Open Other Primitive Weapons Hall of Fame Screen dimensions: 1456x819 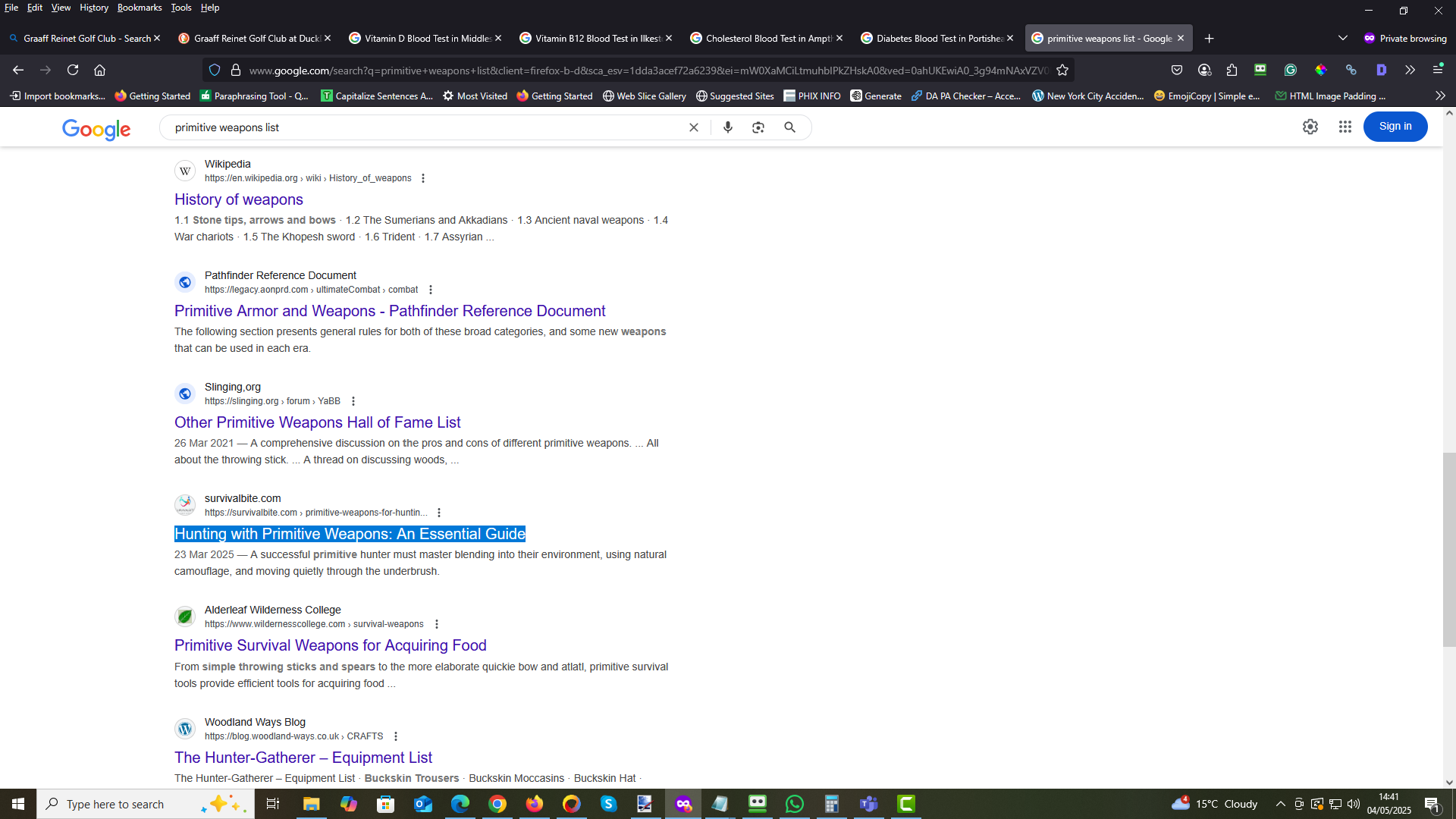point(318,422)
